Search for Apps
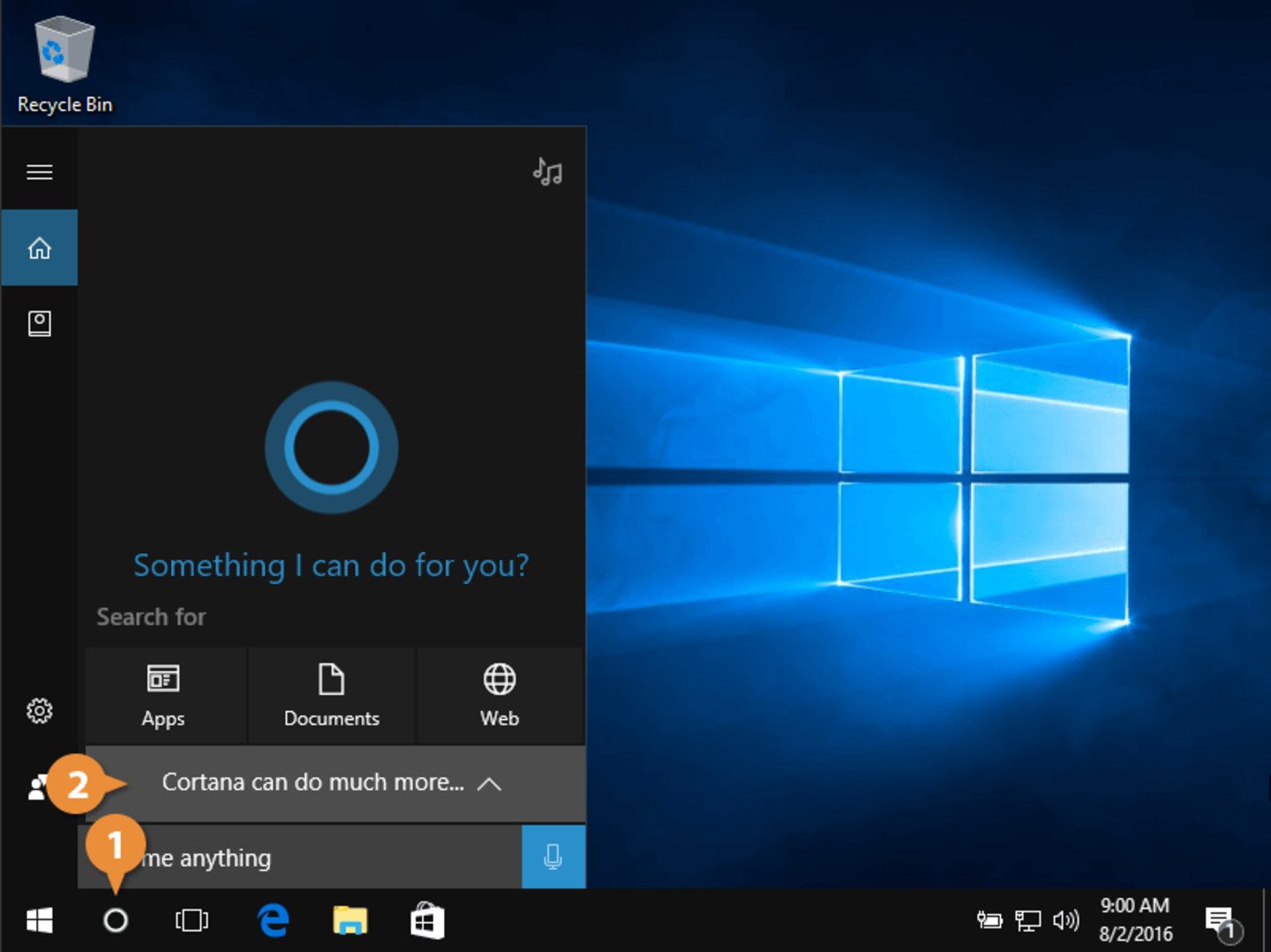Viewport: 1271px width, 952px height. click(164, 695)
